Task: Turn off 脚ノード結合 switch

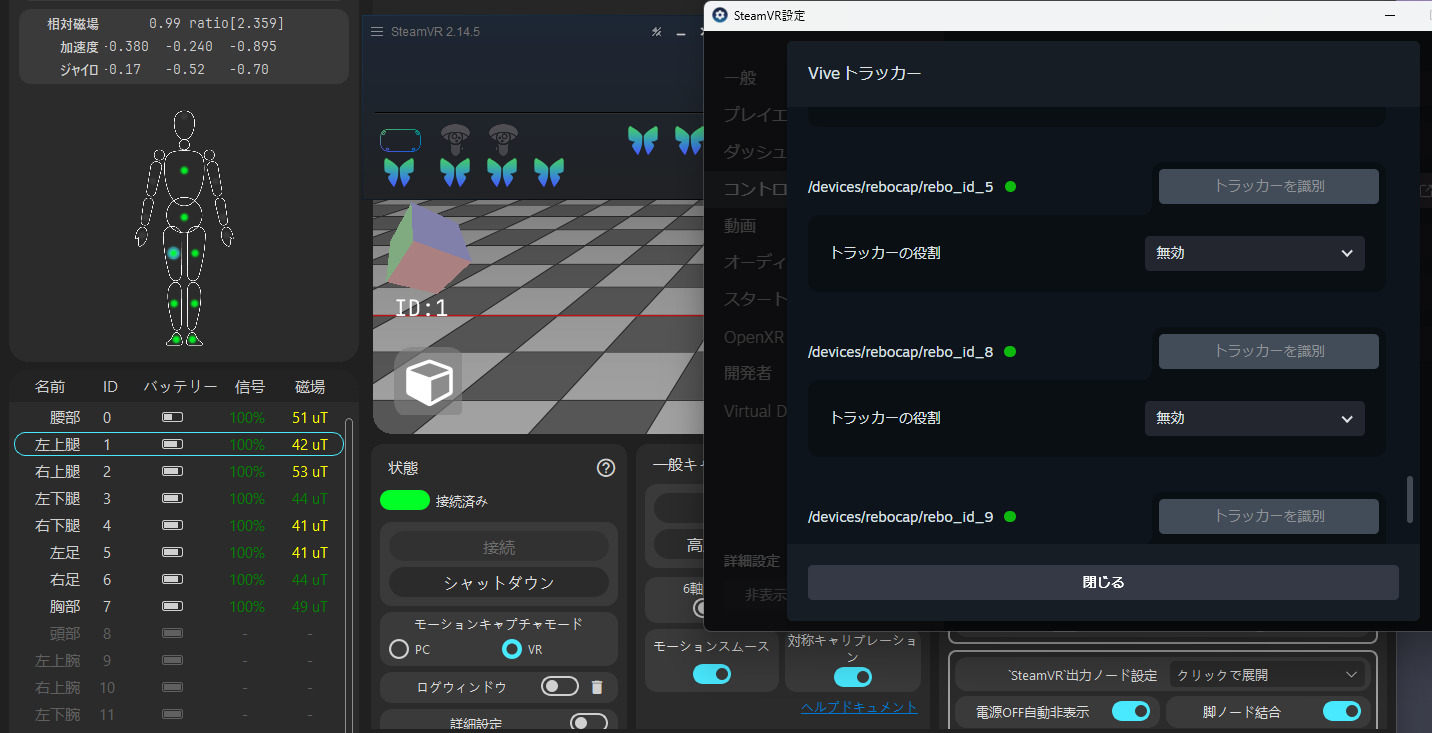Action: [x=1341, y=712]
